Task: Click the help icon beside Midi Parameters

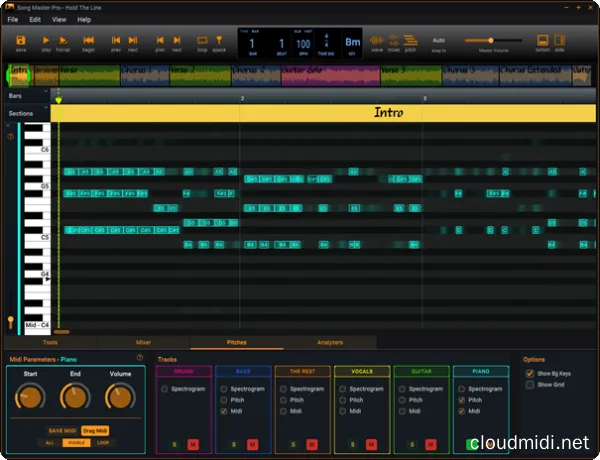Action: [140, 358]
